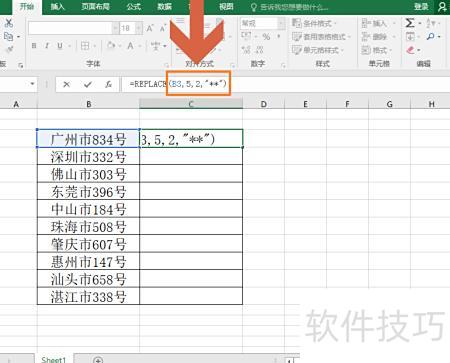The height and width of the screenshot is (363, 450).
Task: Toggle Bold formatting
Action: (x=34, y=46)
